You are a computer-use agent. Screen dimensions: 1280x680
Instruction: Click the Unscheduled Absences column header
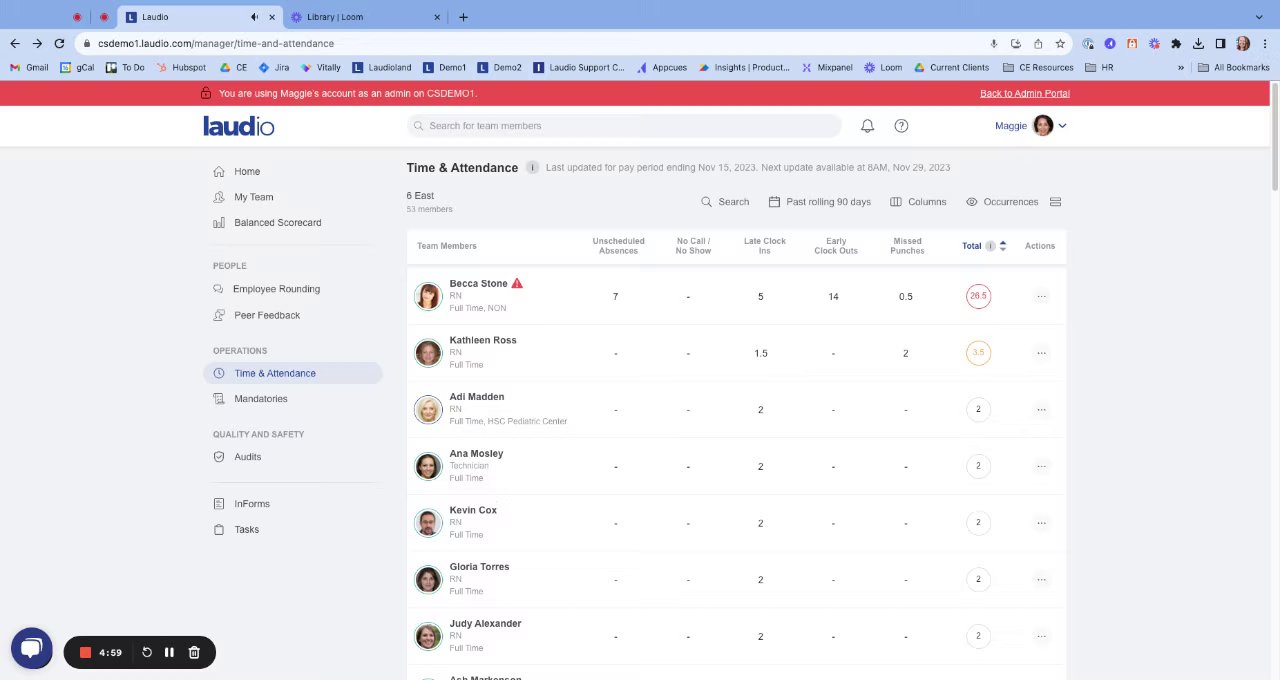click(618, 246)
